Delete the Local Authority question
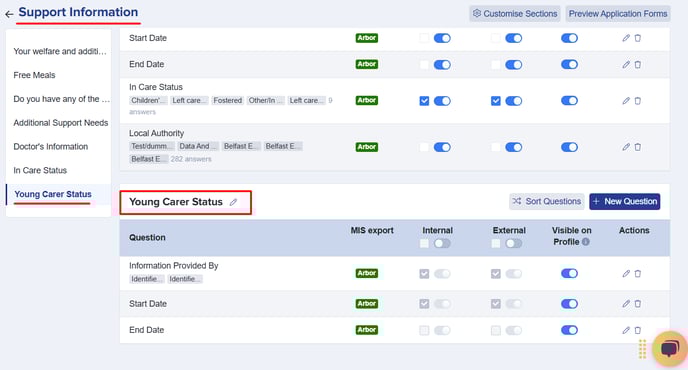Screen dimensions: 688x370 (638, 147)
